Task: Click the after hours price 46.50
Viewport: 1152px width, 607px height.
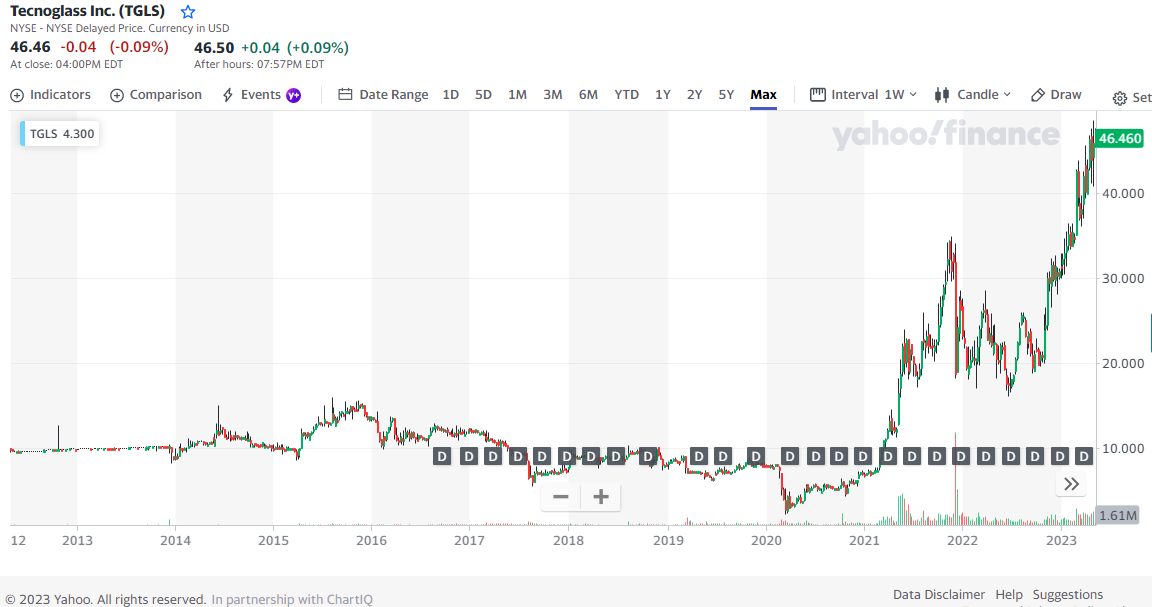Action: coord(214,48)
